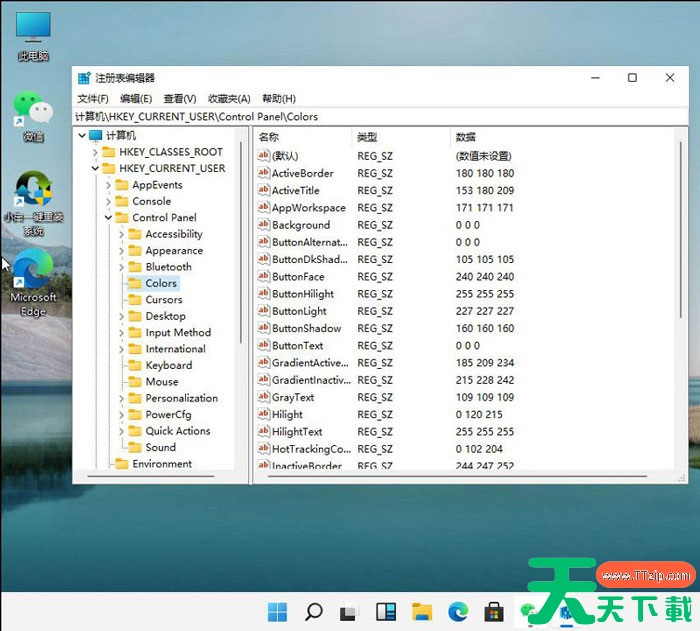Select the Cursors key in tree

click(x=164, y=300)
